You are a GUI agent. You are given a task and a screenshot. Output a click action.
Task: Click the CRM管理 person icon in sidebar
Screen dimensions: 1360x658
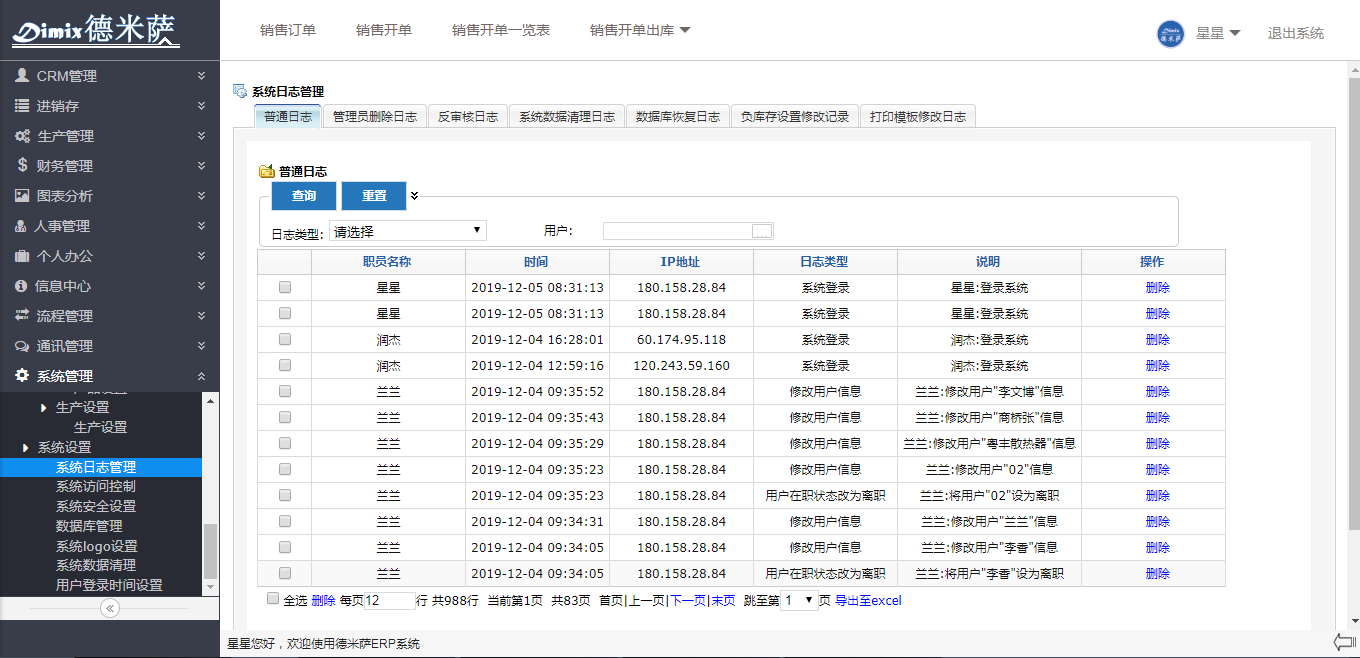pyautogui.click(x=22, y=75)
